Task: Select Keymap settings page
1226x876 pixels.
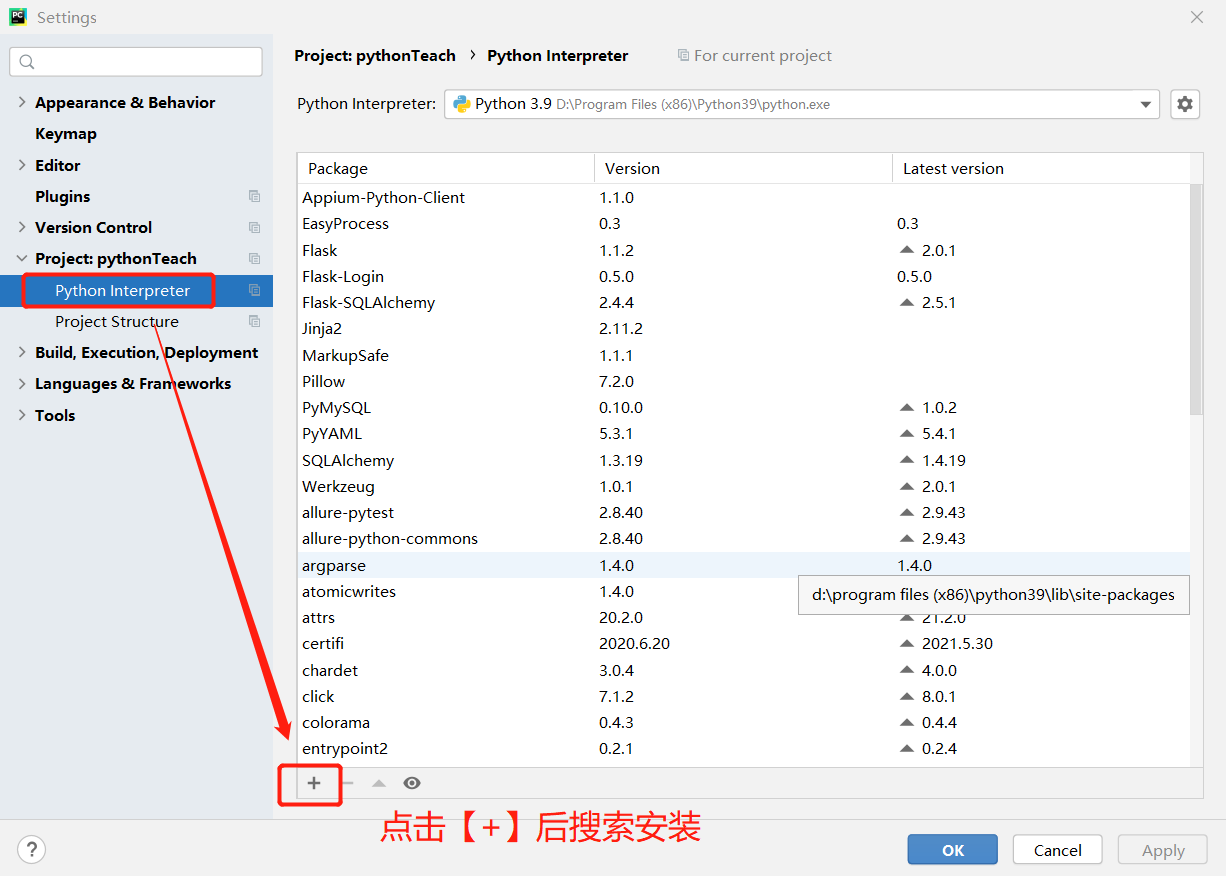Action: point(66,133)
